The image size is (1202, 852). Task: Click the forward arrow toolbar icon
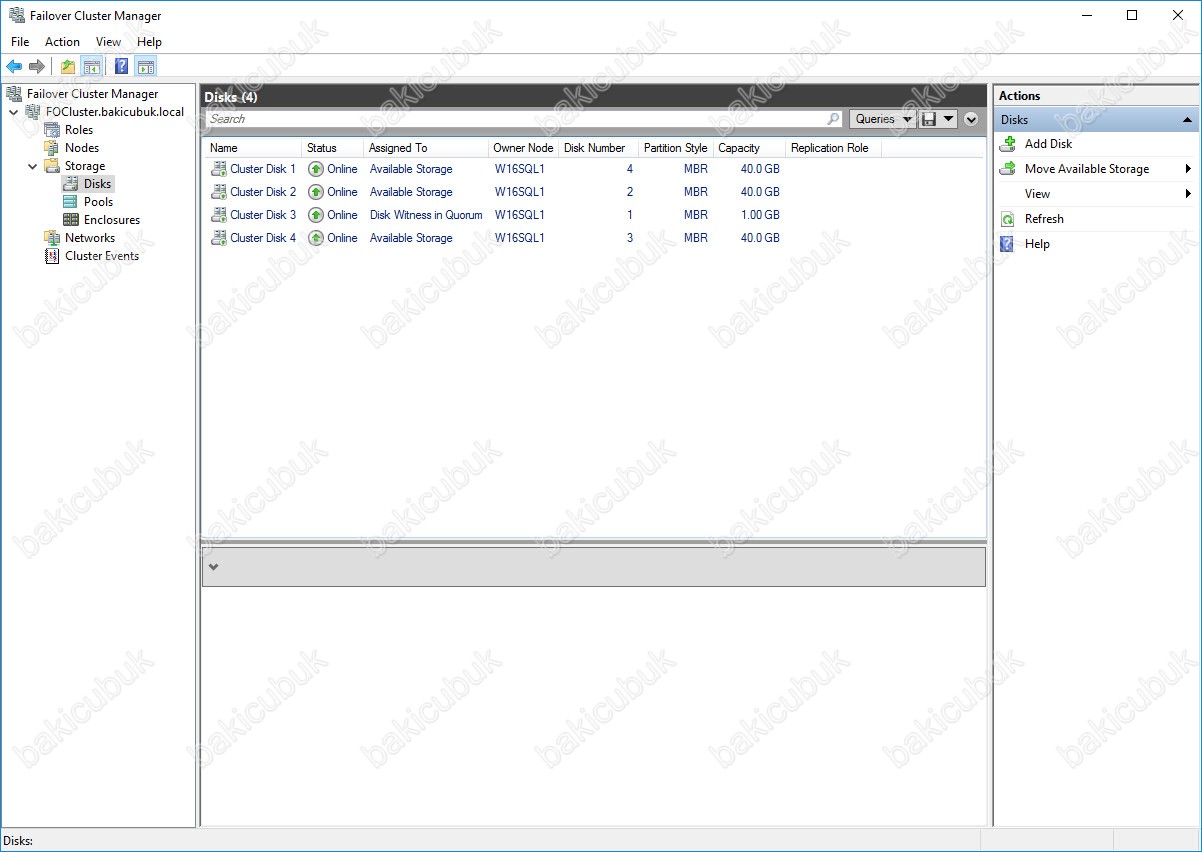click(x=37, y=67)
